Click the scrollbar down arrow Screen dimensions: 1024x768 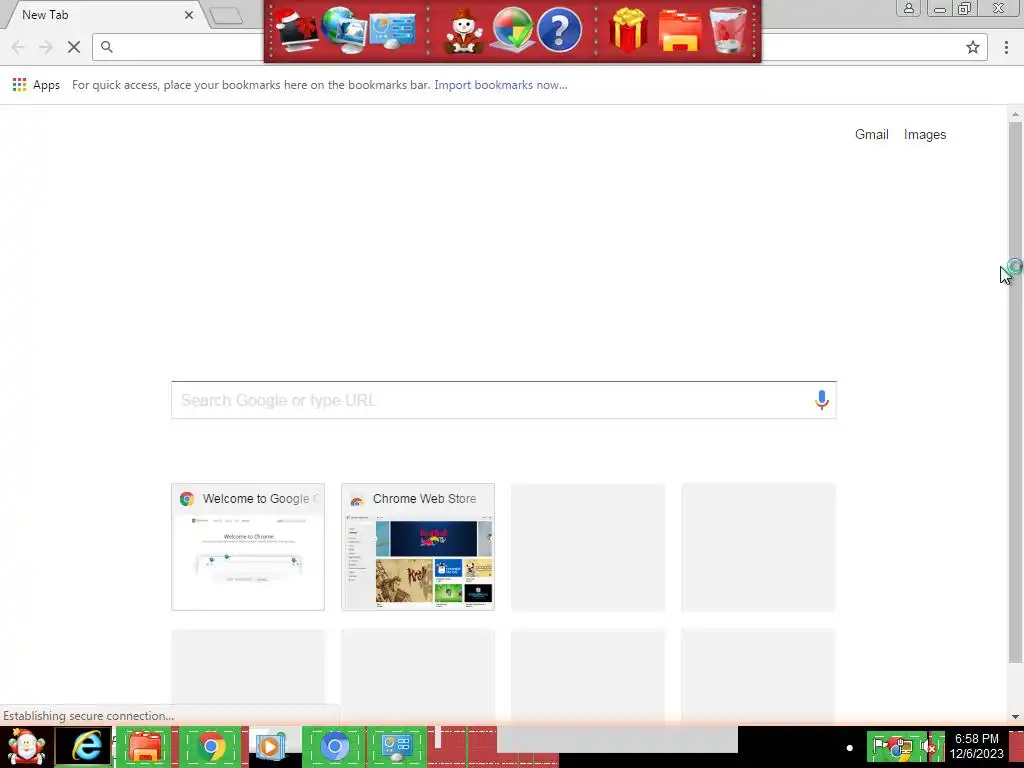(1015, 716)
